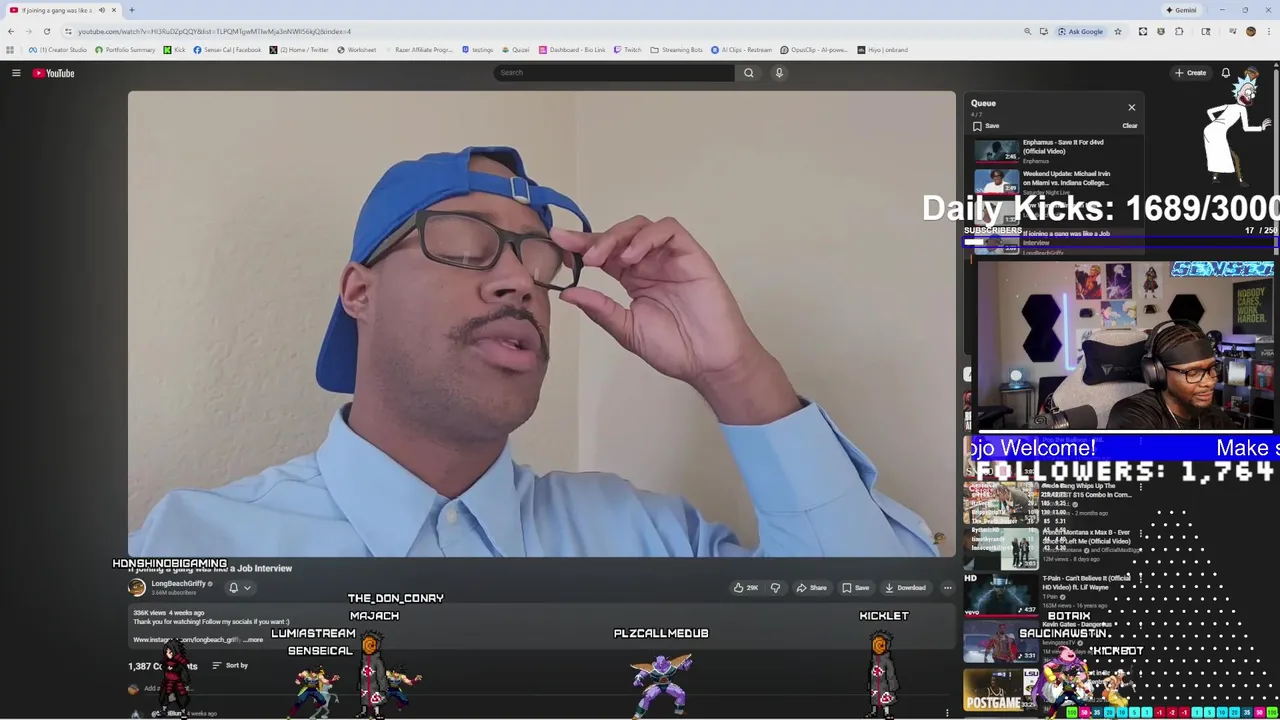
Task: Expand description with ...more
Action: point(253,640)
